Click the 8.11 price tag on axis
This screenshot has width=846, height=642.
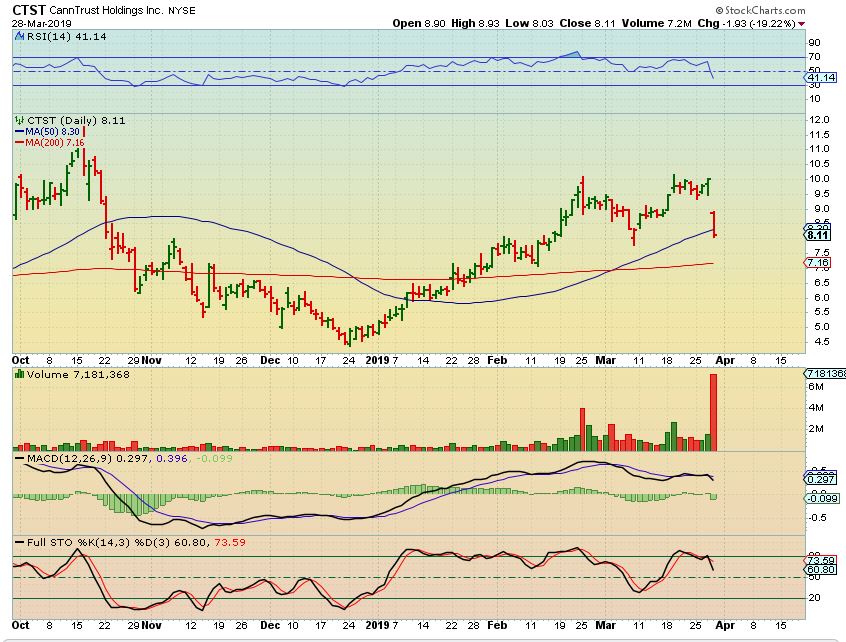coord(818,236)
